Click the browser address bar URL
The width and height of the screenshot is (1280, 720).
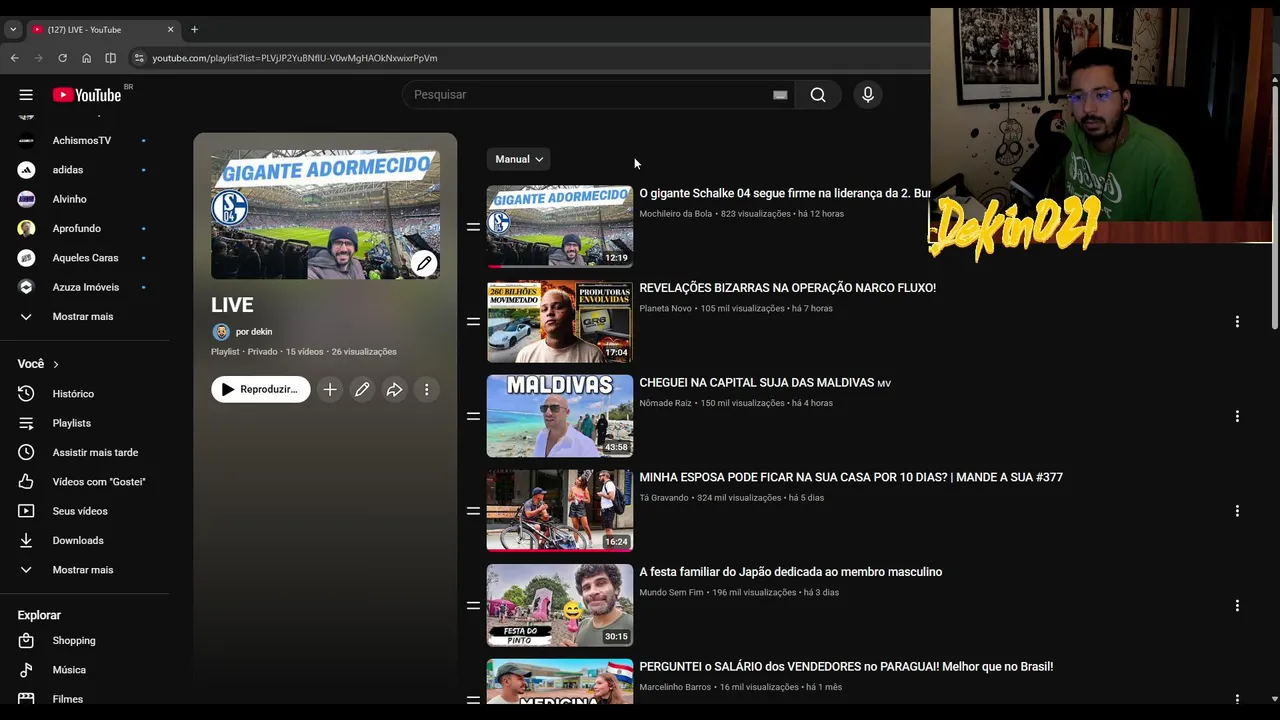pos(295,58)
